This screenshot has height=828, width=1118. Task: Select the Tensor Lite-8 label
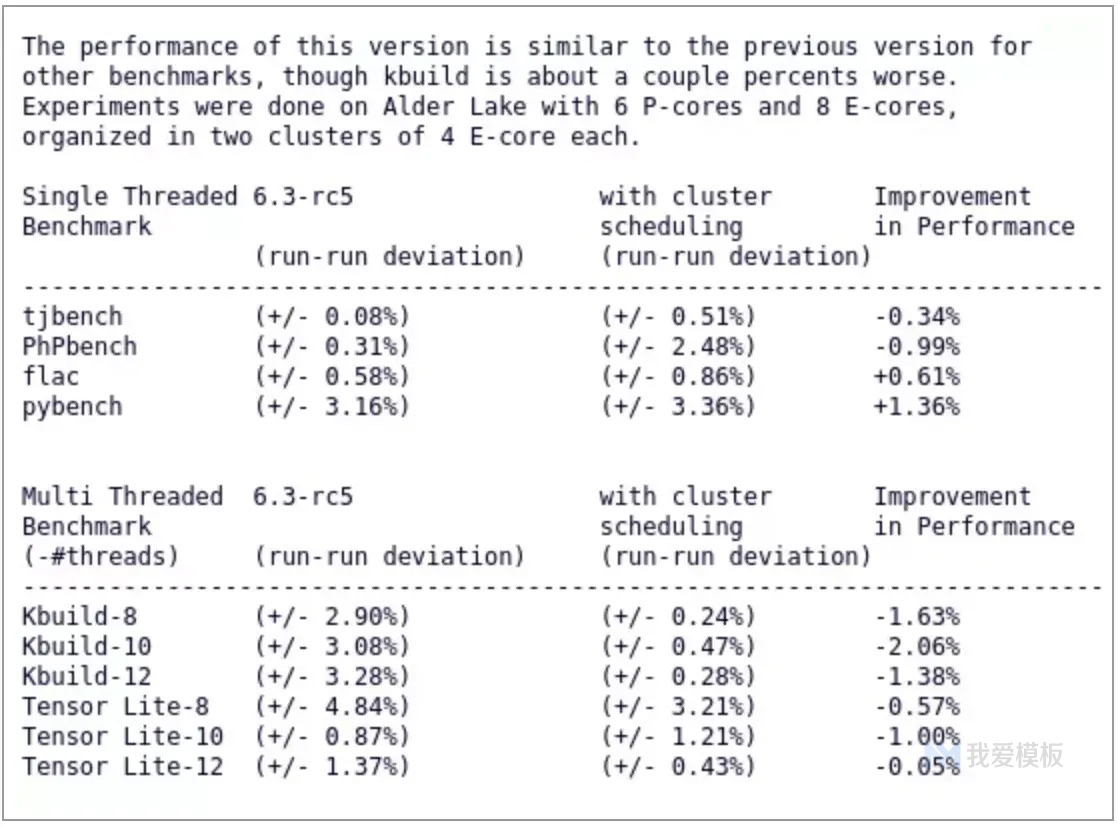(x=116, y=706)
